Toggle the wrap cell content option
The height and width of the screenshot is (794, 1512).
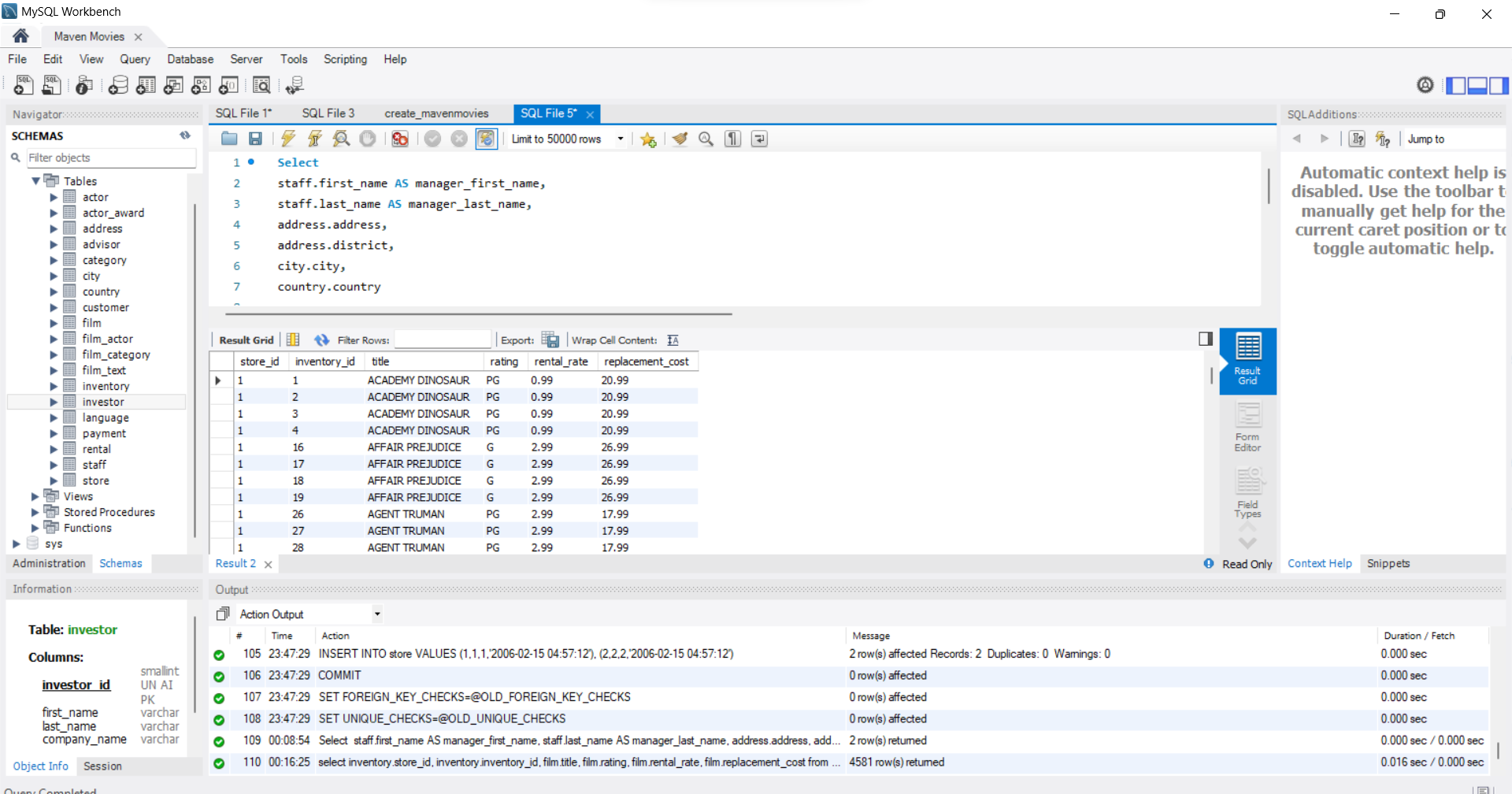[x=673, y=340]
